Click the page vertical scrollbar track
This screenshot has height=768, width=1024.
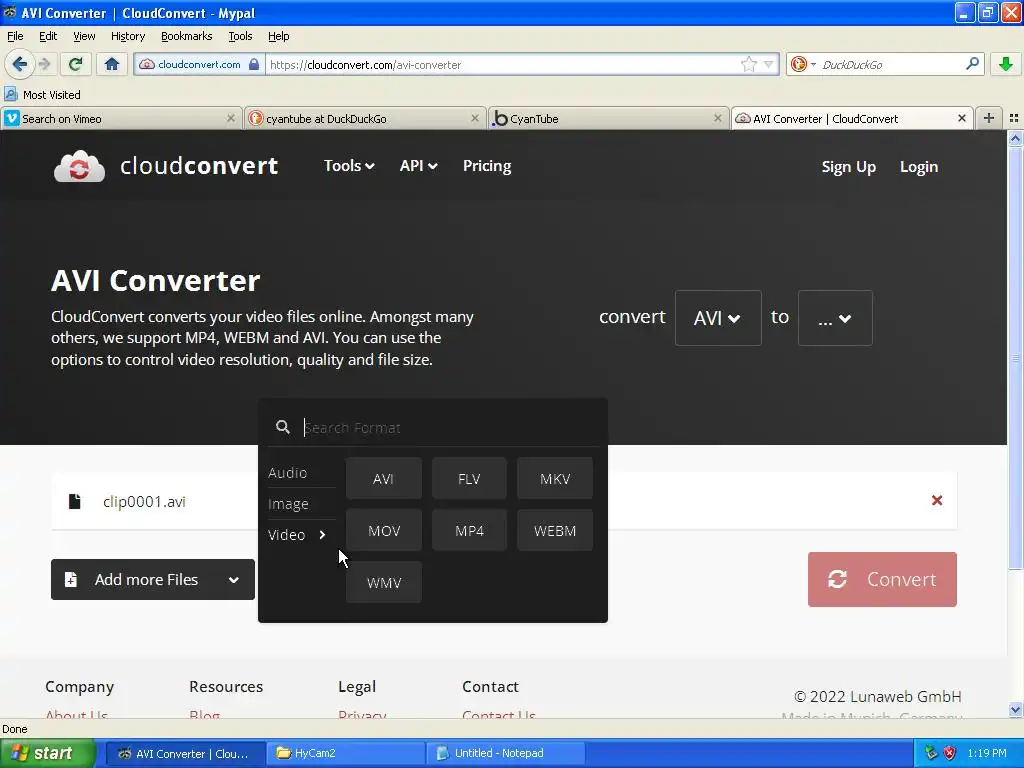click(x=1015, y=423)
